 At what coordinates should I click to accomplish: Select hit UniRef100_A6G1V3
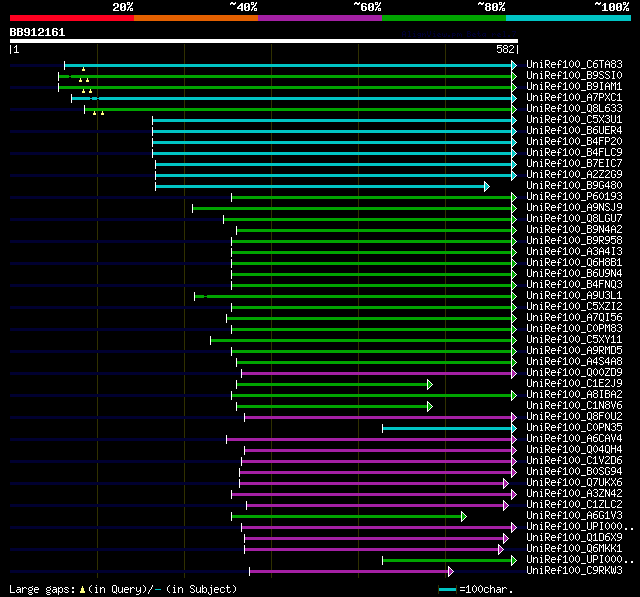coord(574,516)
